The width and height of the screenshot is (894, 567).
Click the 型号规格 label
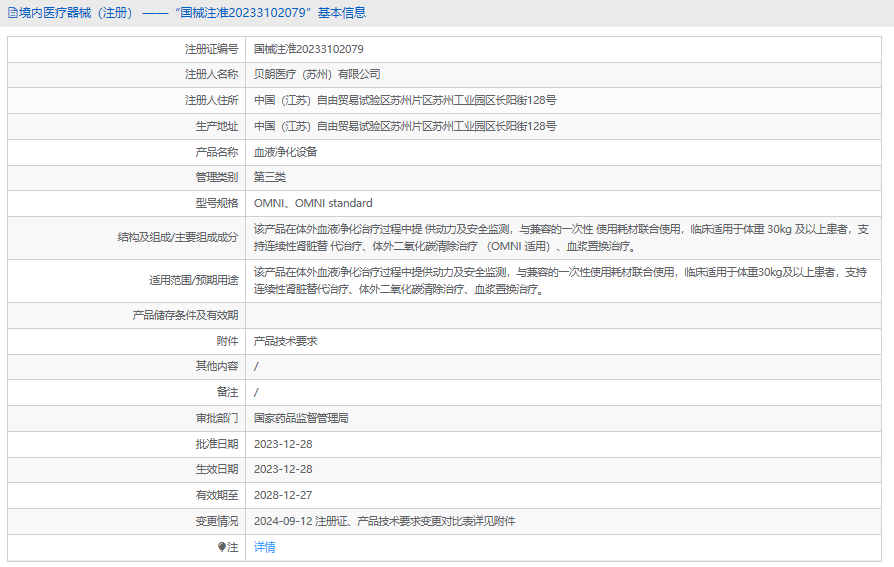[217, 203]
